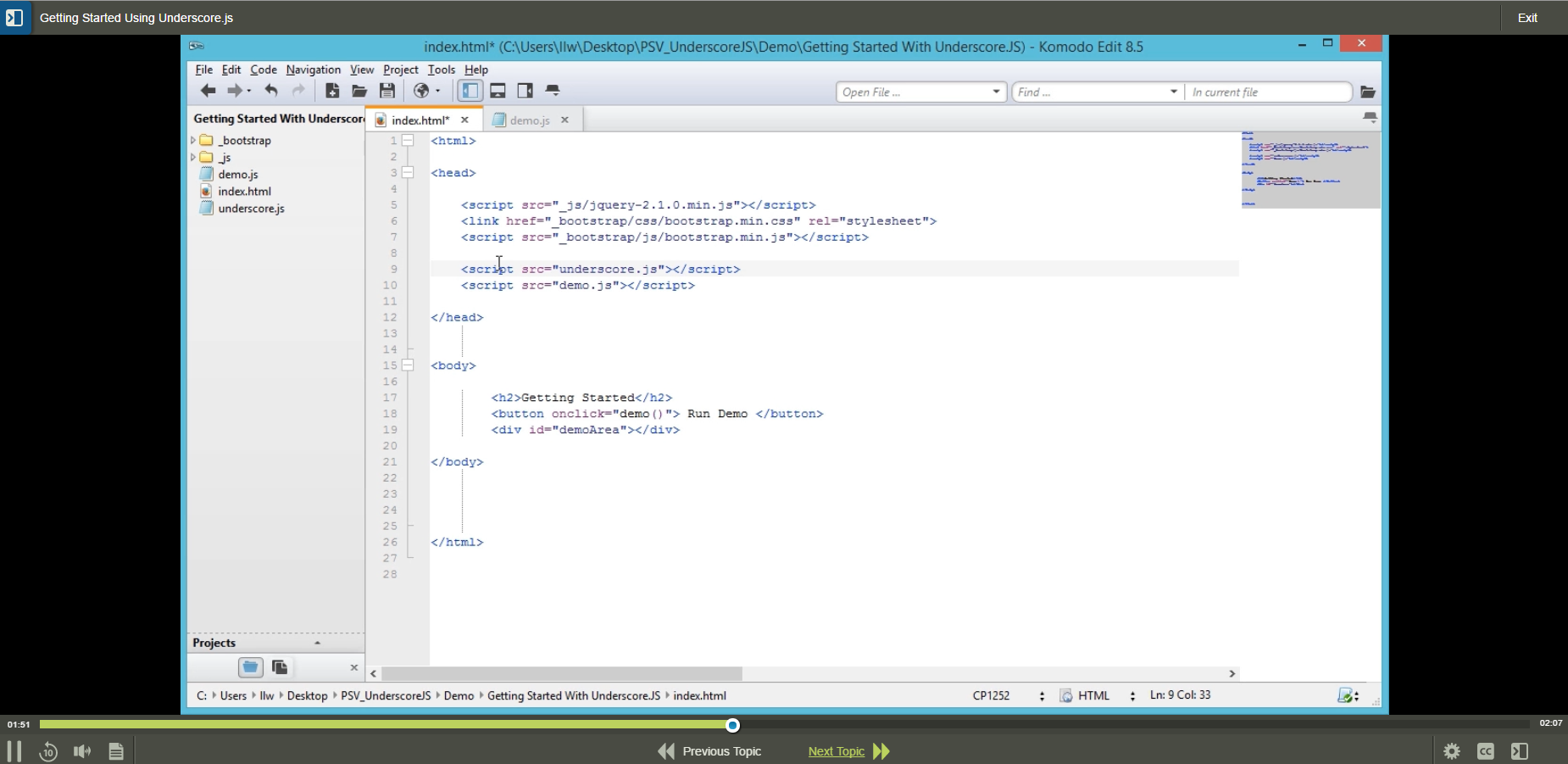Screen dimensions: 1568x764
Task: Follow the Next Topic link
Action: pos(836,751)
